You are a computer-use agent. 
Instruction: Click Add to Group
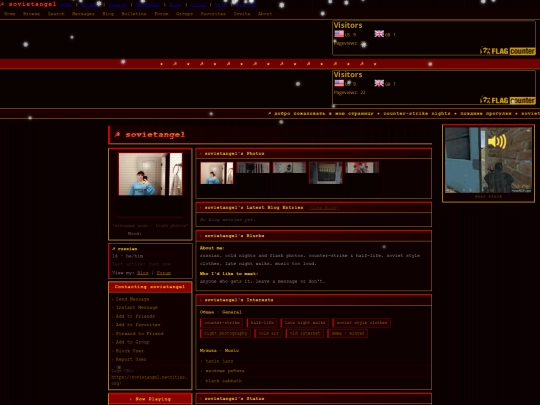click(x=132, y=342)
